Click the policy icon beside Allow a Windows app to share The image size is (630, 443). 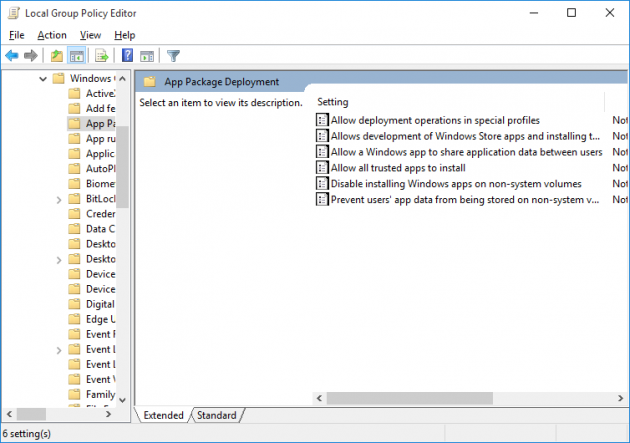322,151
